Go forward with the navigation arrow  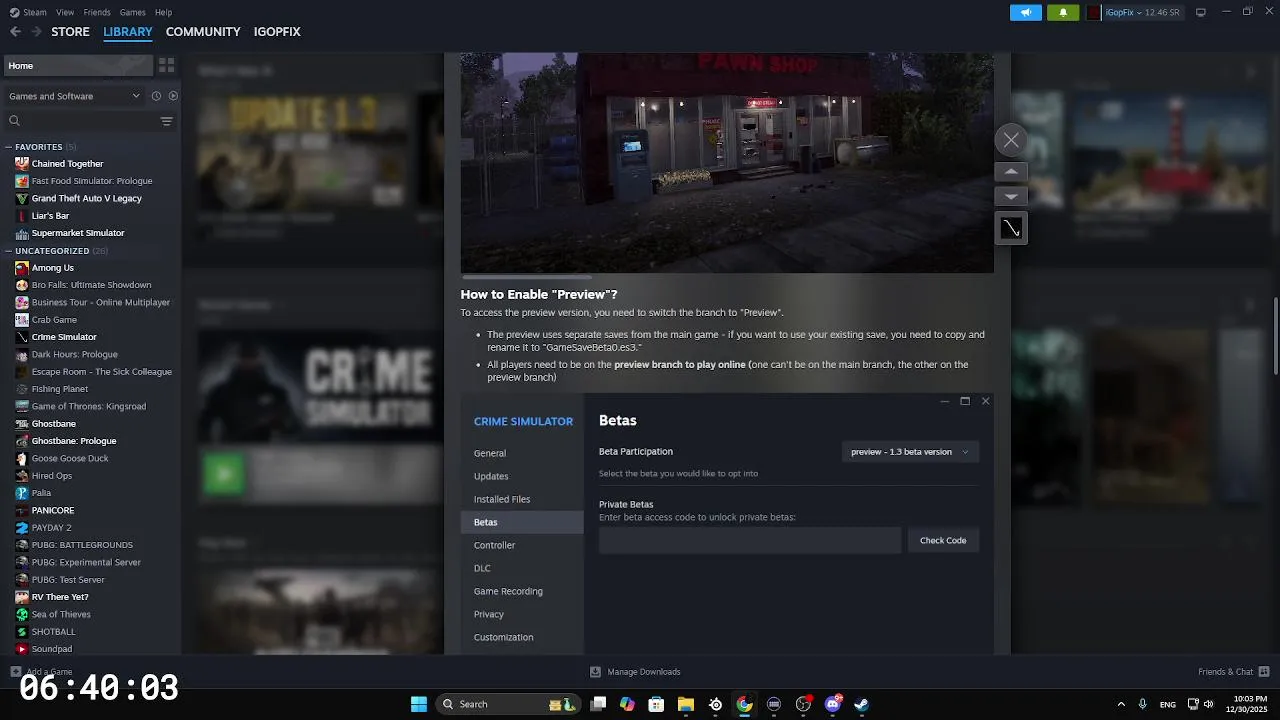tap(36, 32)
